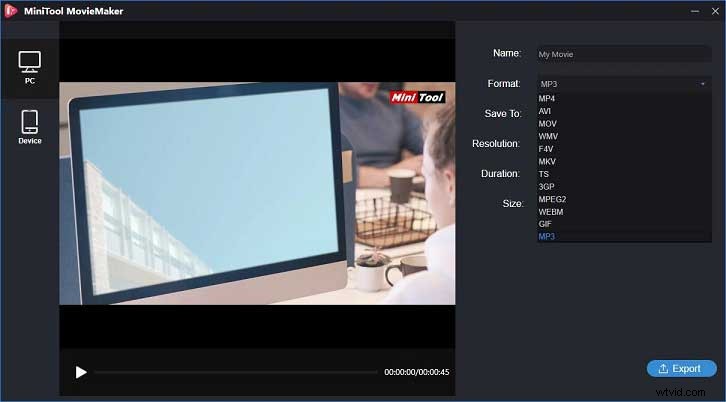The height and width of the screenshot is (402, 726).
Task: Collapse the Format dropdown showing MP3
Action: click(x=624, y=84)
